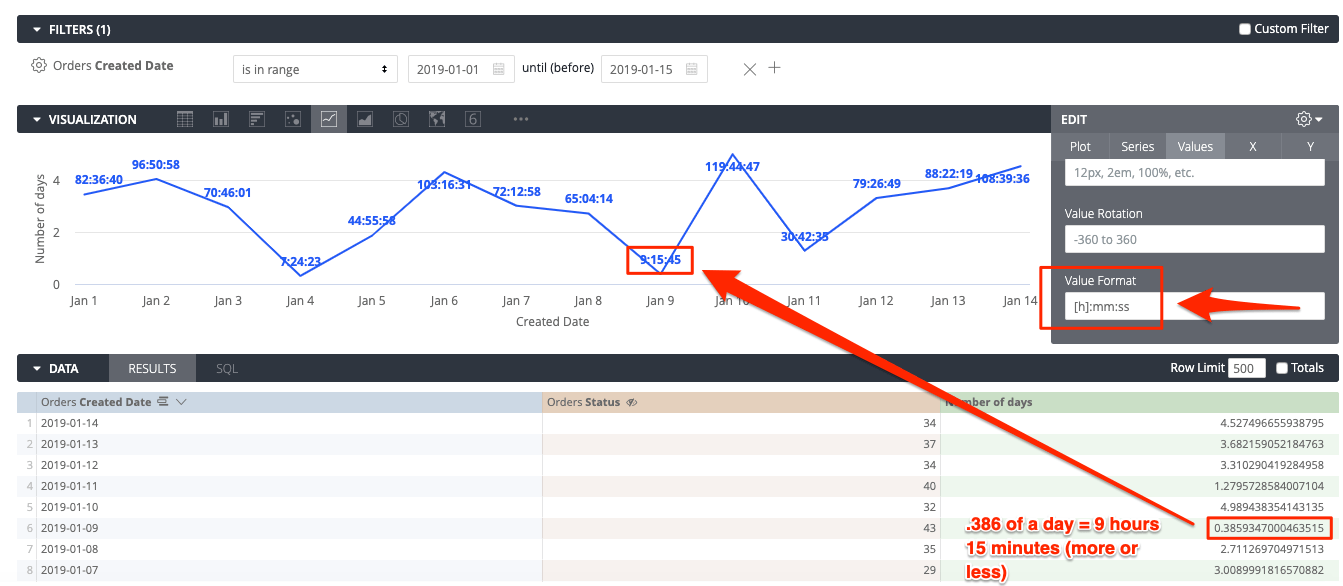Open the Plot tab in the Edit panel
Screen dimensions: 1343x586
tap(1080, 145)
